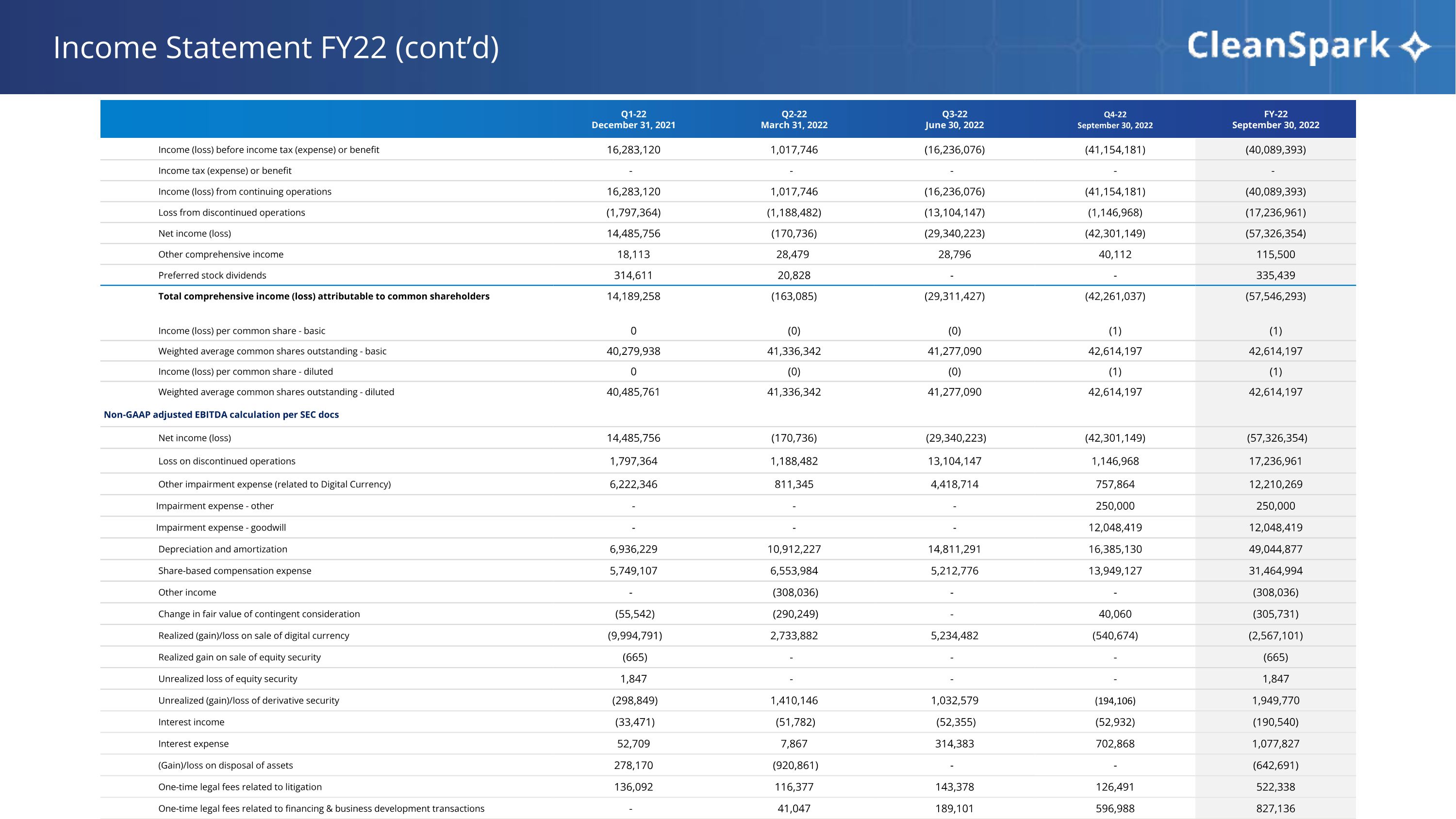Screen dimensions: 1456x819
Task: Select Total comprehensive income (loss) row label
Action: (x=323, y=296)
